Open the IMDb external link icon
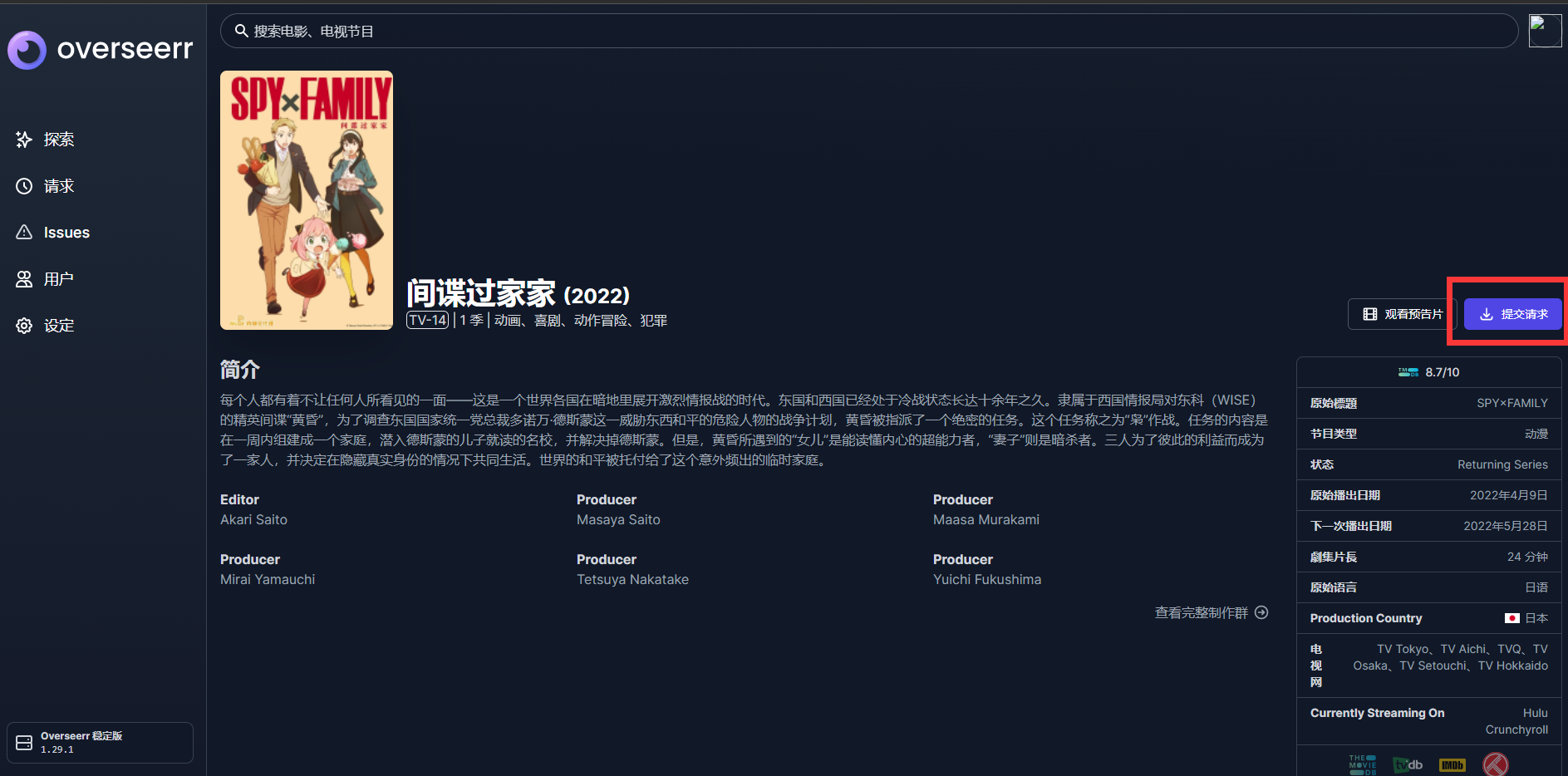Viewport: 1568px width, 776px height. coord(1452,764)
